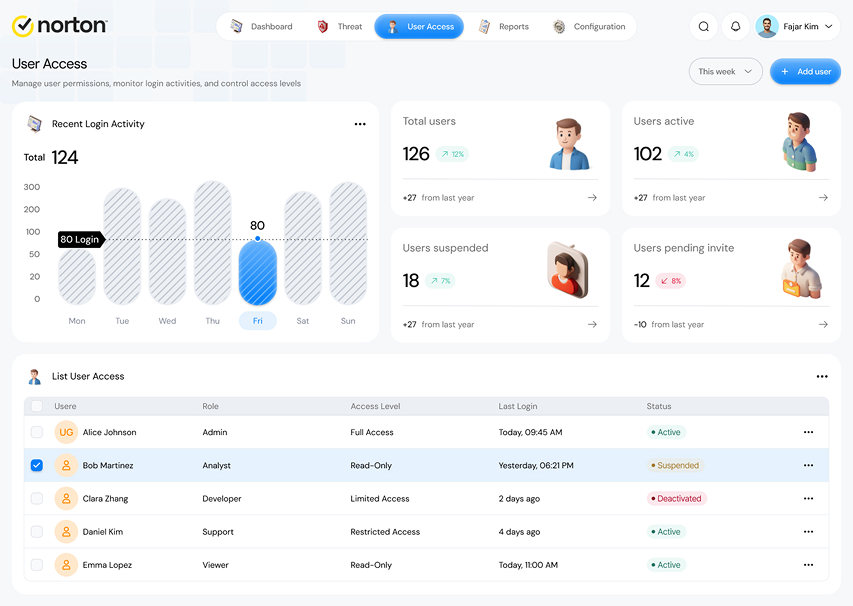Select the Fri day label

[257, 321]
